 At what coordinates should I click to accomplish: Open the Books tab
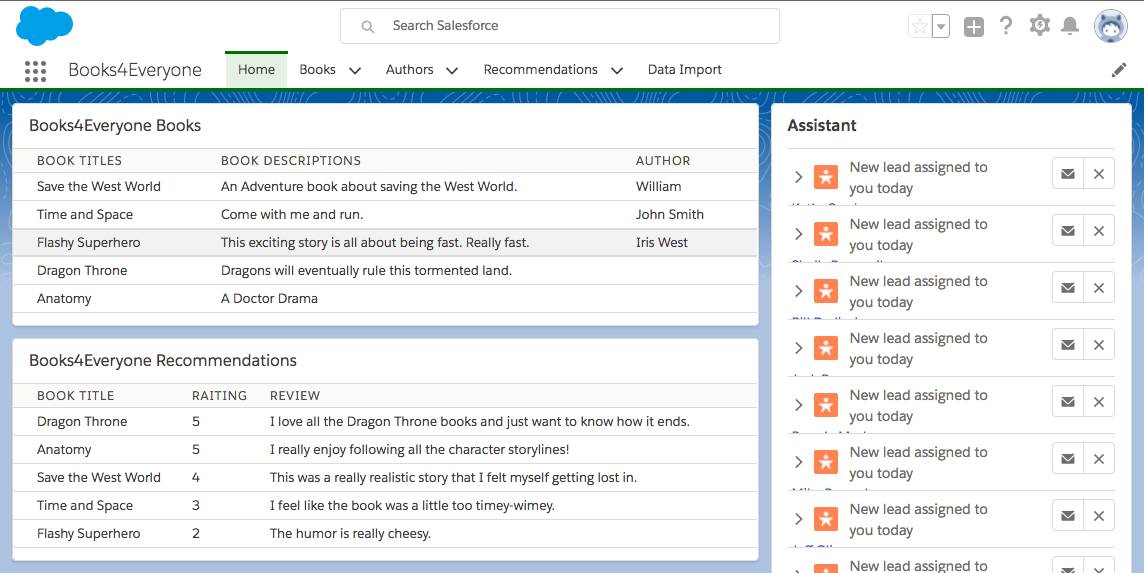pyautogui.click(x=317, y=69)
